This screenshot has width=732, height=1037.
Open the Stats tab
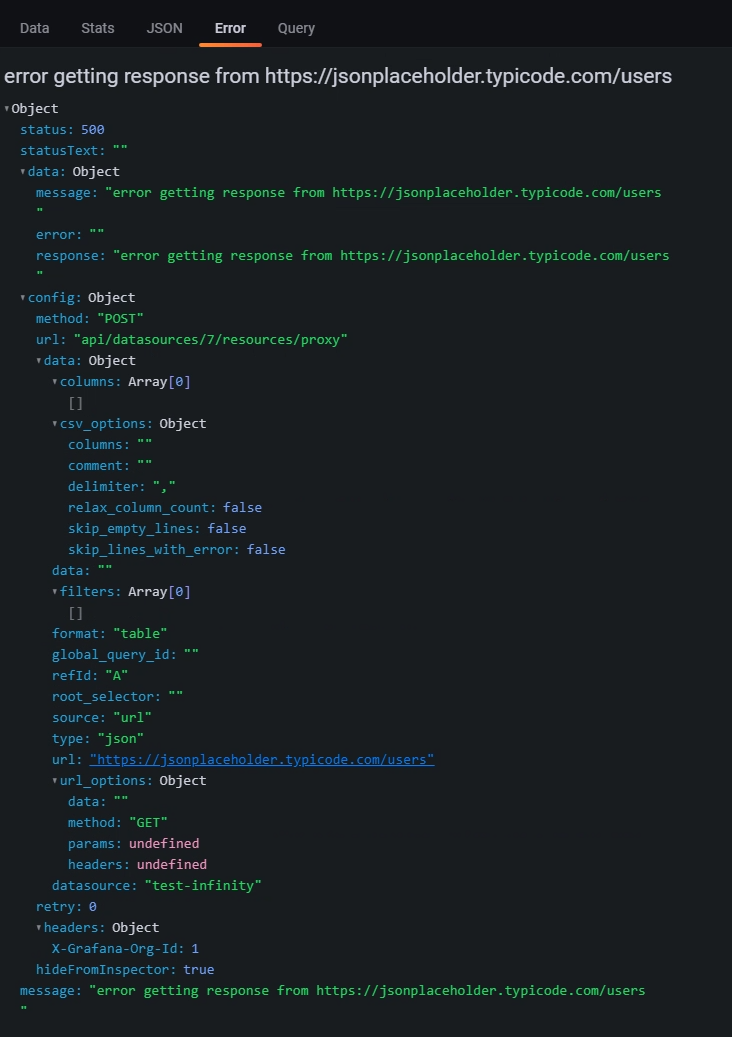[x=98, y=28]
